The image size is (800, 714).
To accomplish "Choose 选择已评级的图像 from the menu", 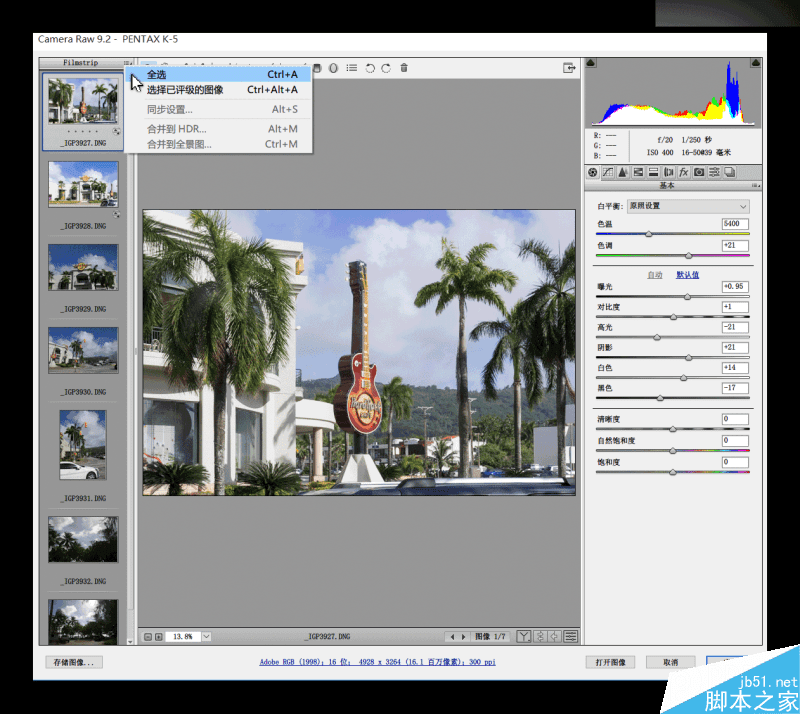I will [x=219, y=90].
